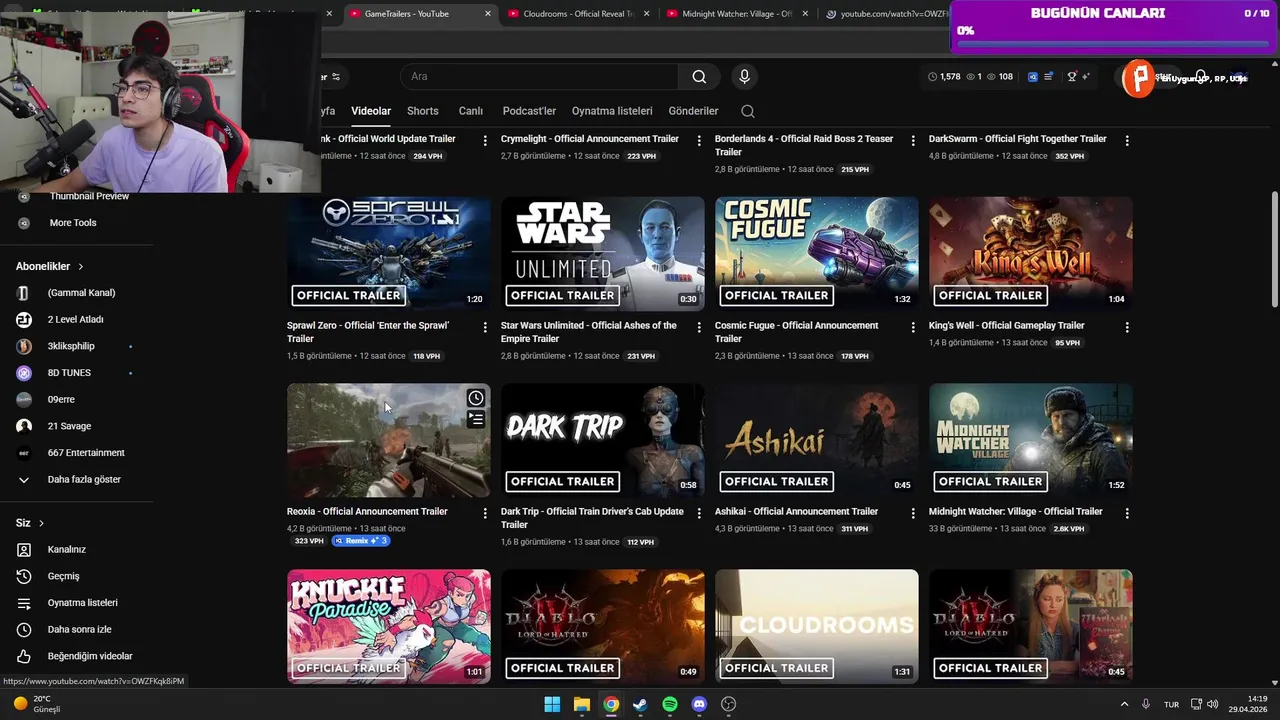Click the Bugünün Canları progress bar
This screenshot has height=720, width=1280.
click(x=1113, y=44)
